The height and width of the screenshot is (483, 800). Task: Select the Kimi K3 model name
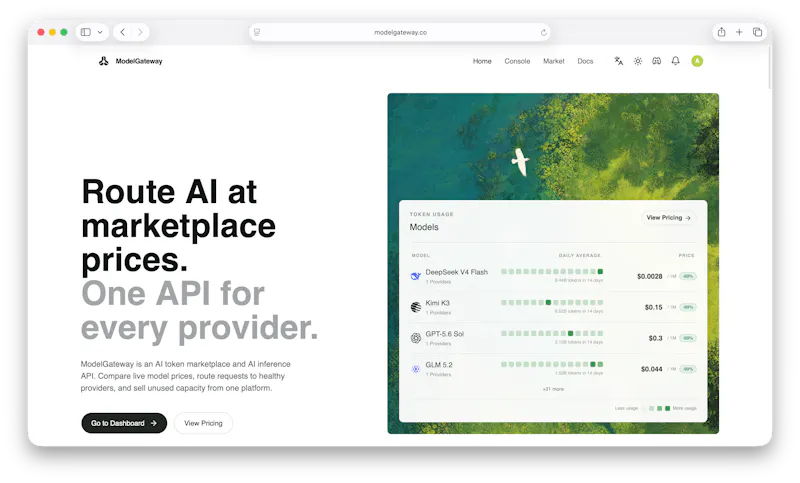click(438, 303)
